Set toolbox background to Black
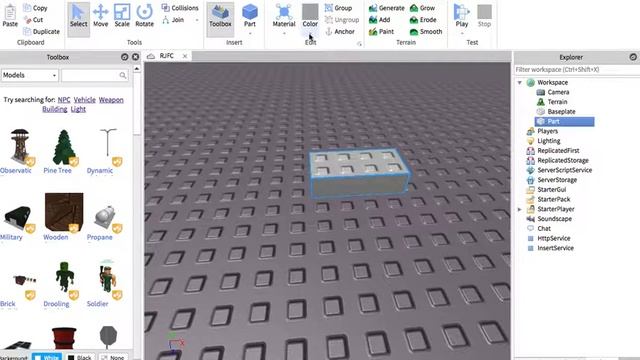The height and width of the screenshot is (360, 640). pyautogui.click(x=80, y=357)
